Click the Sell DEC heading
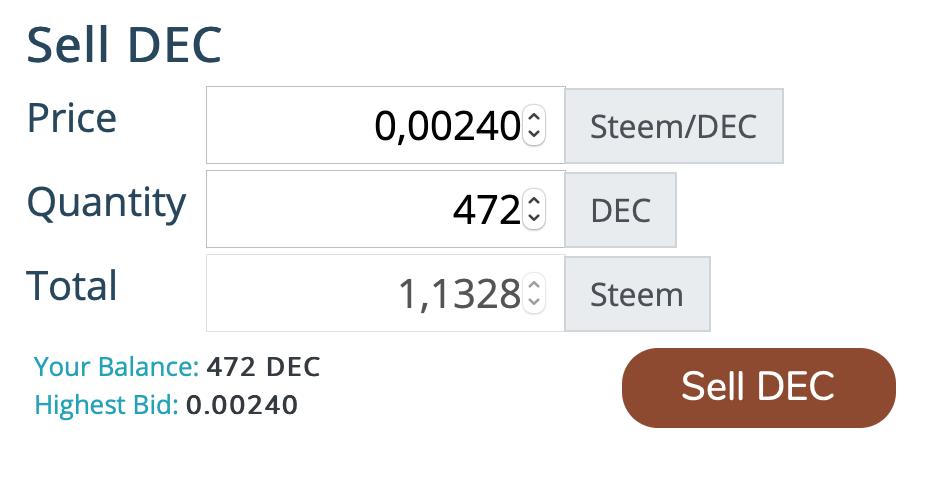 (x=124, y=45)
